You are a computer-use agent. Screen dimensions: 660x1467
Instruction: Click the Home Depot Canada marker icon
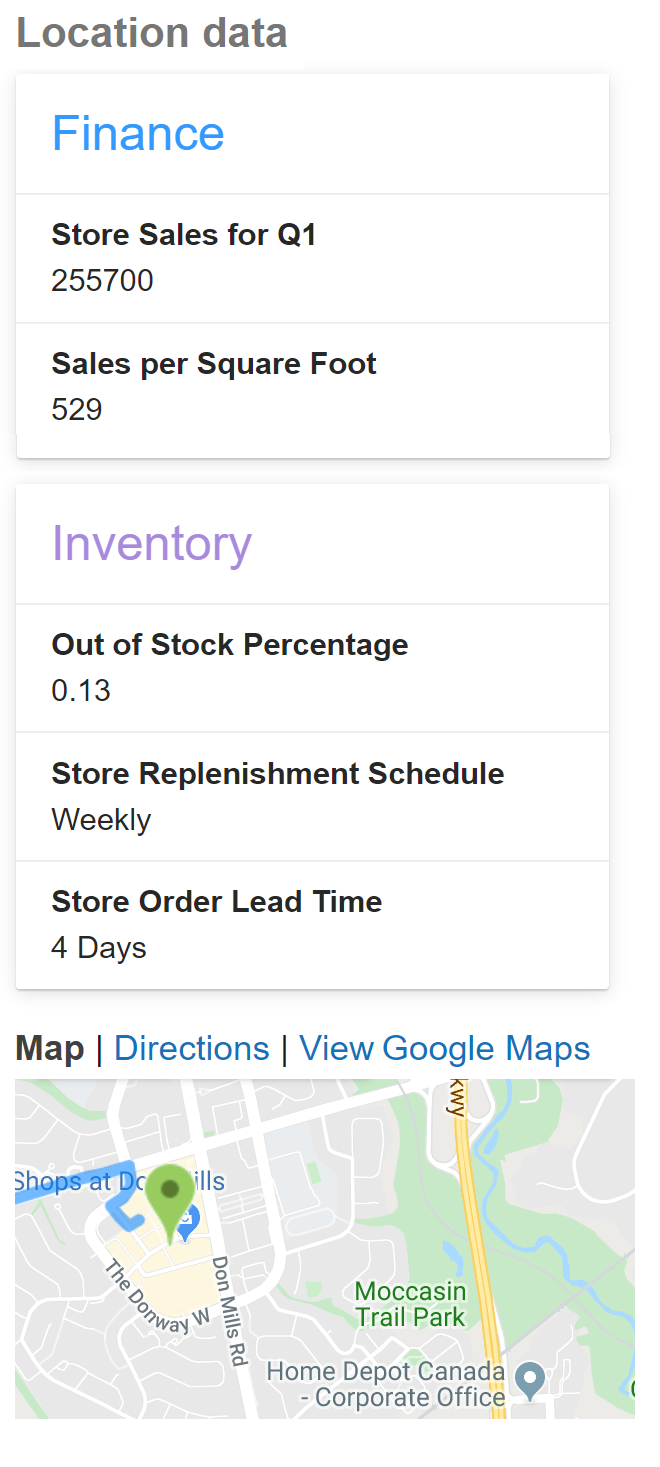529,1381
